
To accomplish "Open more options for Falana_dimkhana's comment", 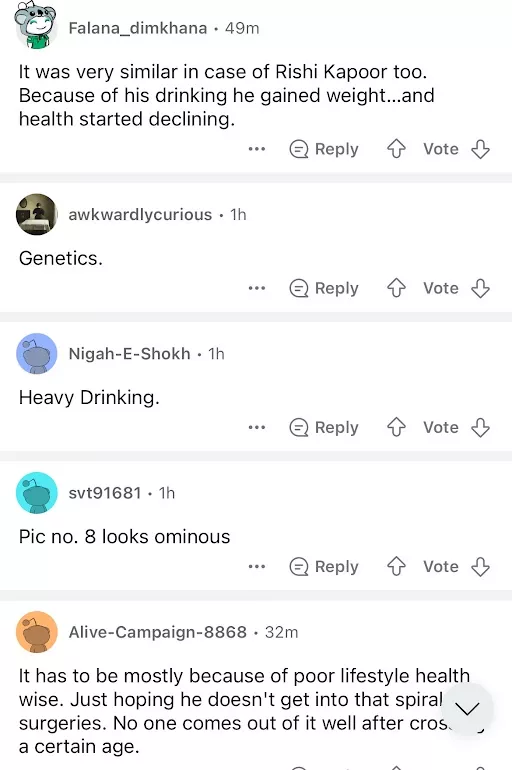I will click(x=257, y=149).
